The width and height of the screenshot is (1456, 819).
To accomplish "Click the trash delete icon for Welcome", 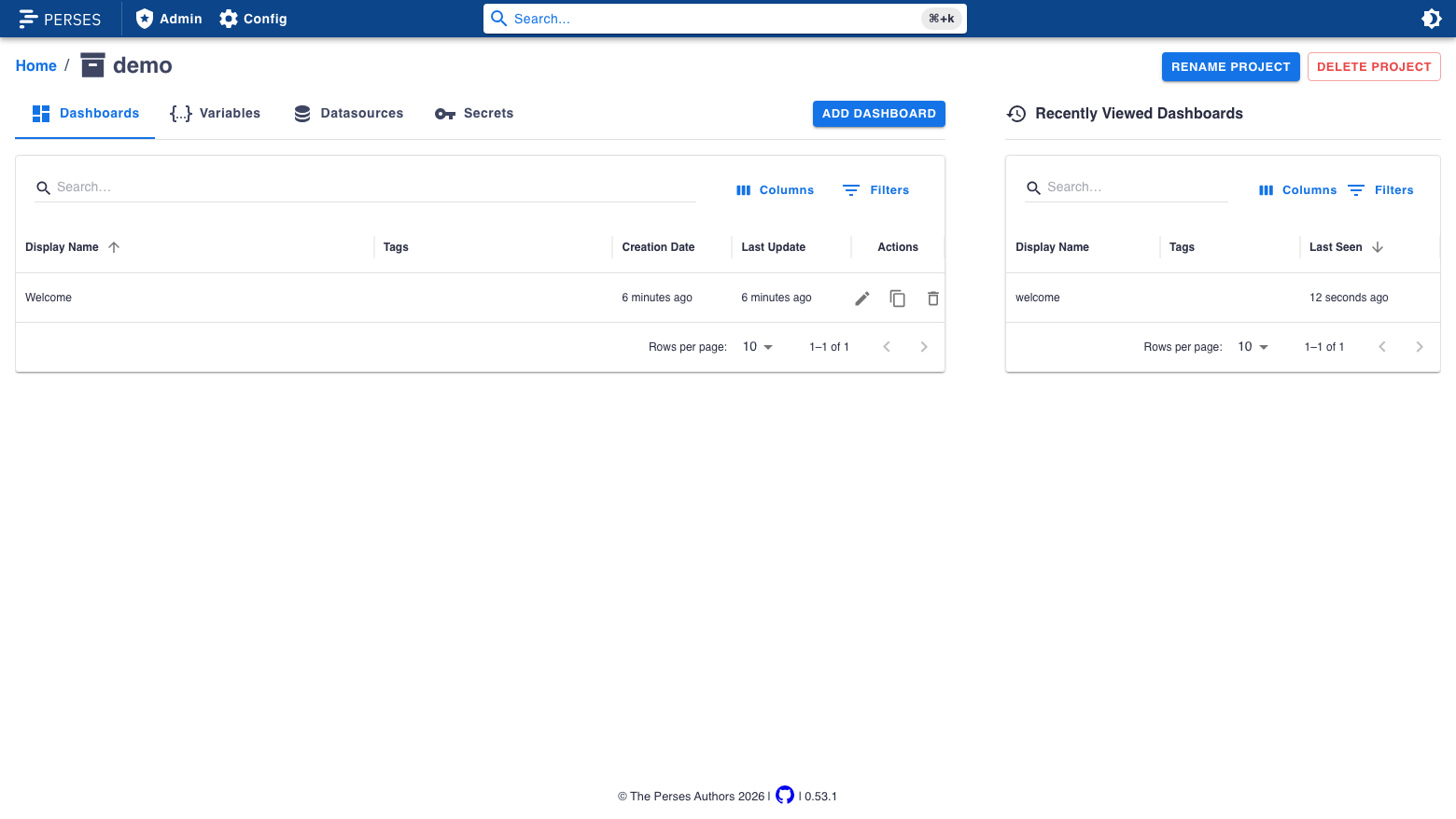I will (x=933, y=298).
